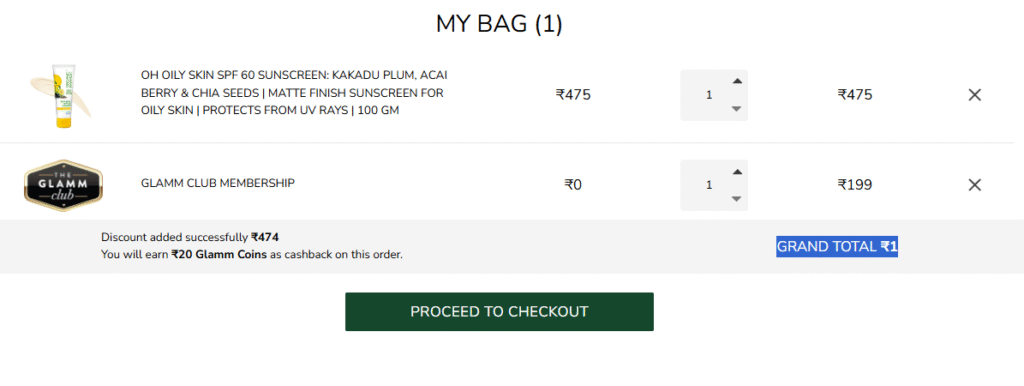Increase sunscreen quantity with up arrow
Viewport: 1024px width, 386px height.
point(737,82)
